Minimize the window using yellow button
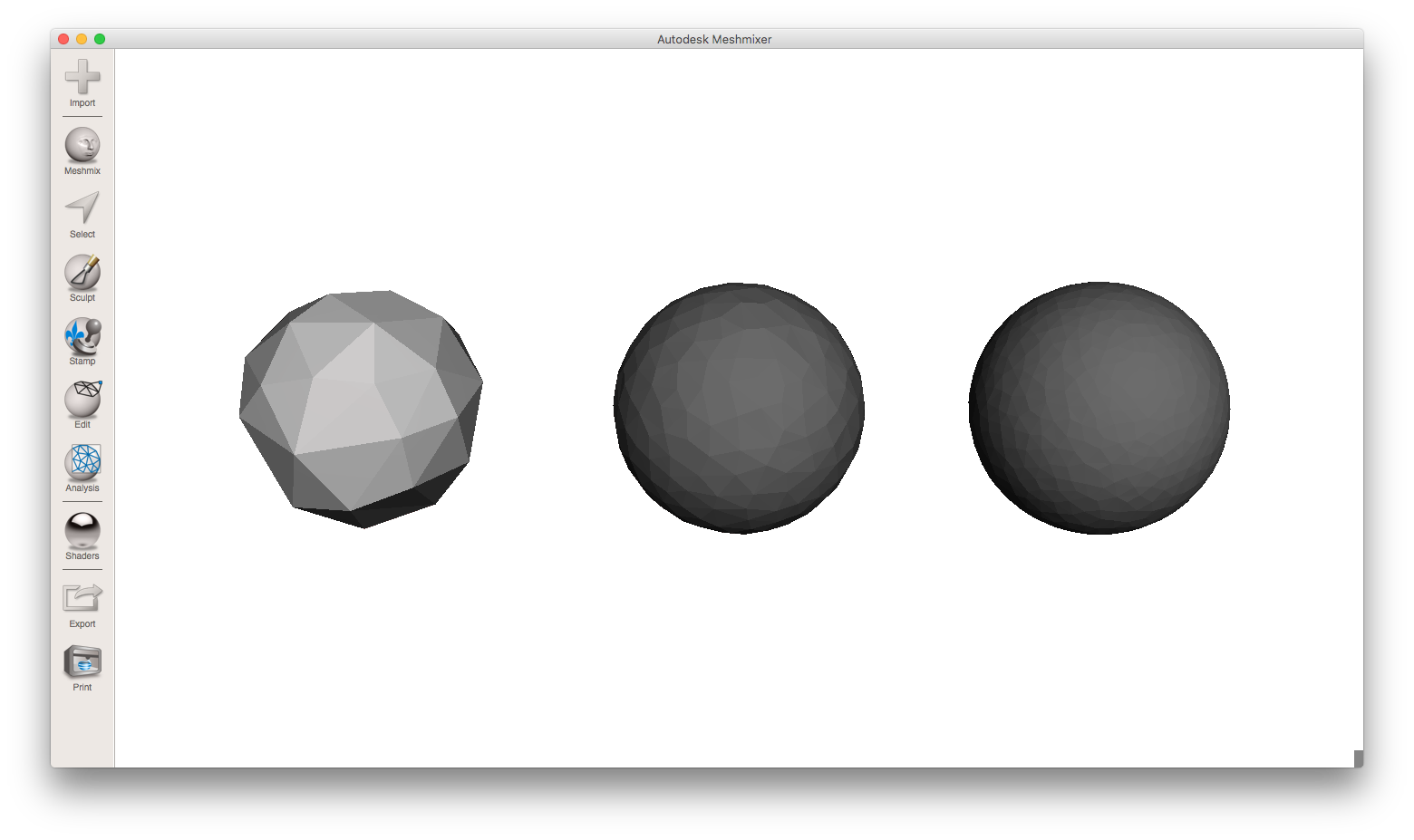 82,39
